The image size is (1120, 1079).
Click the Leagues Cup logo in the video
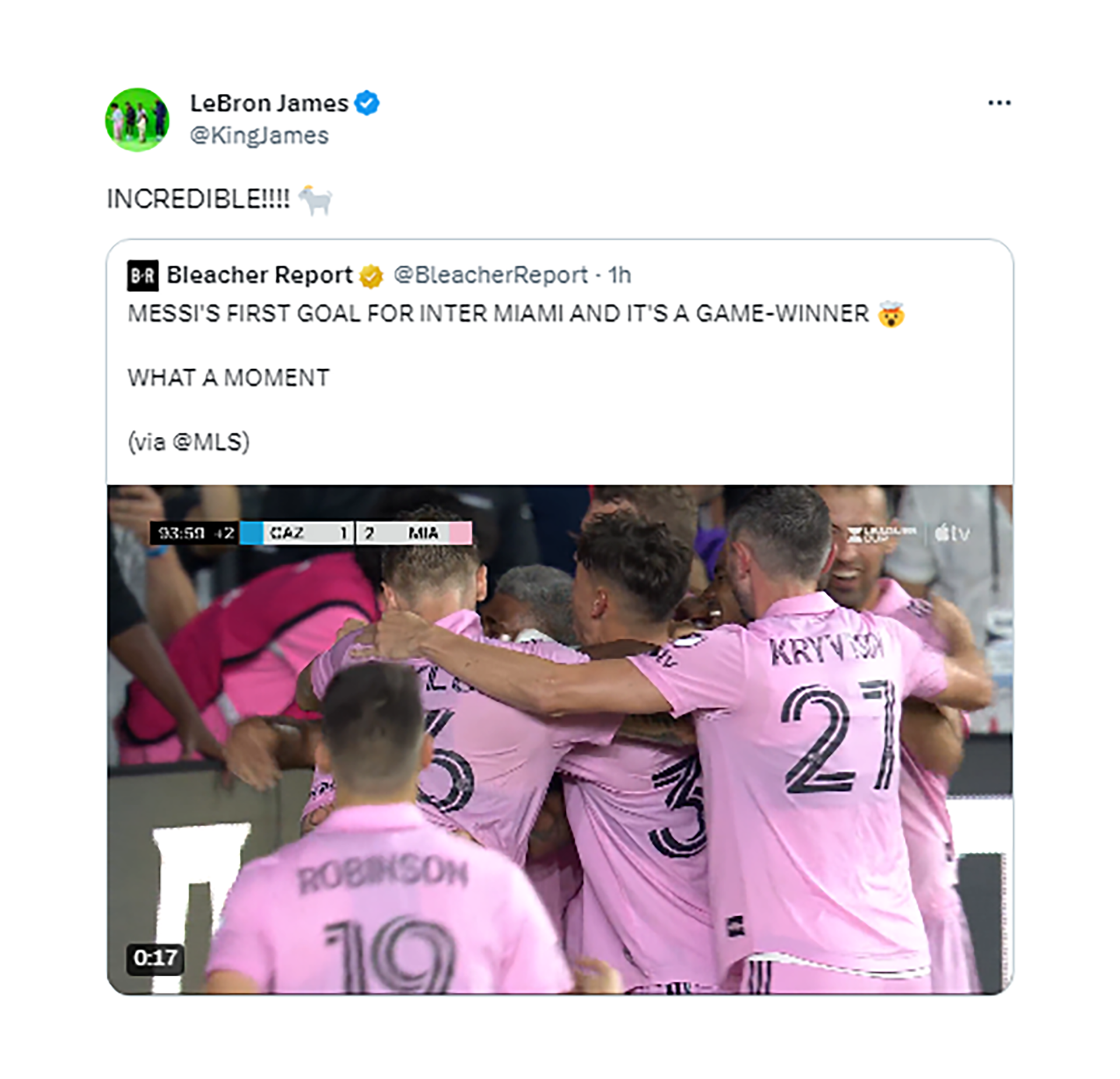881,533
